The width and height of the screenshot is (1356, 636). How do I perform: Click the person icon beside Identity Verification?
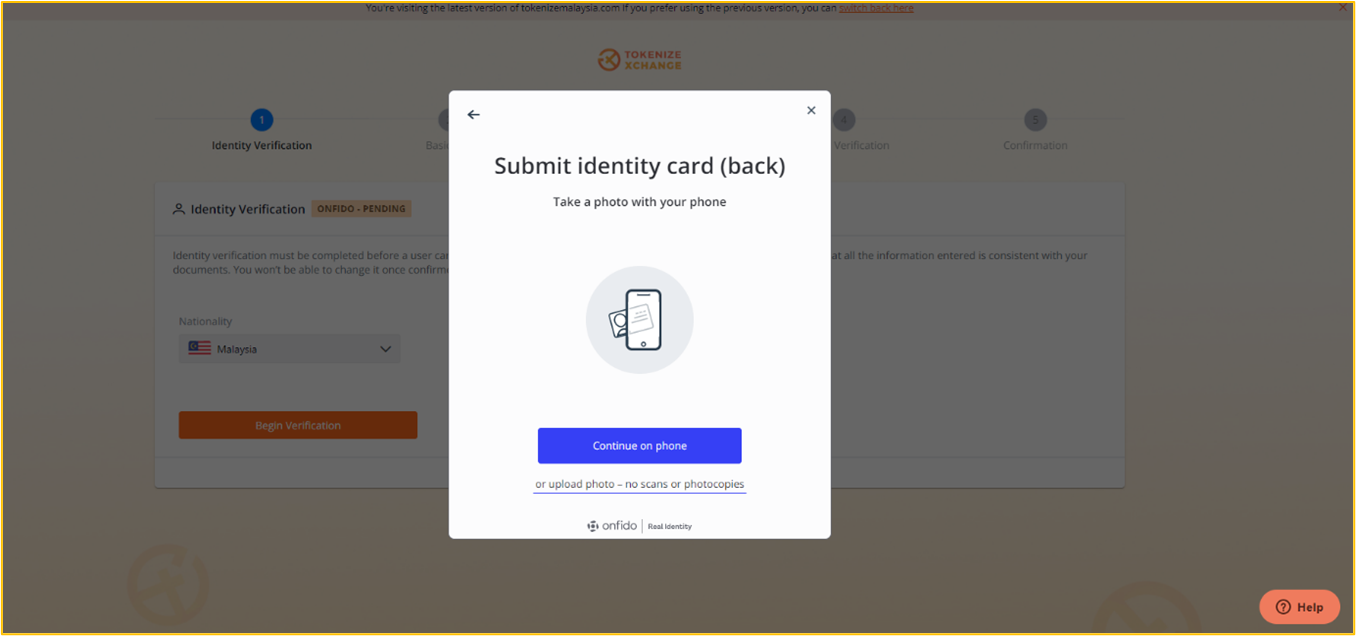pos(179,209)
